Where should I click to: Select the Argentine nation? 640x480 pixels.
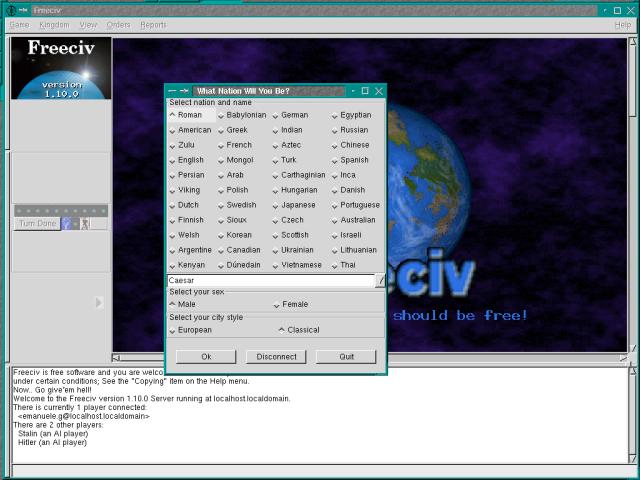point(191,250)
